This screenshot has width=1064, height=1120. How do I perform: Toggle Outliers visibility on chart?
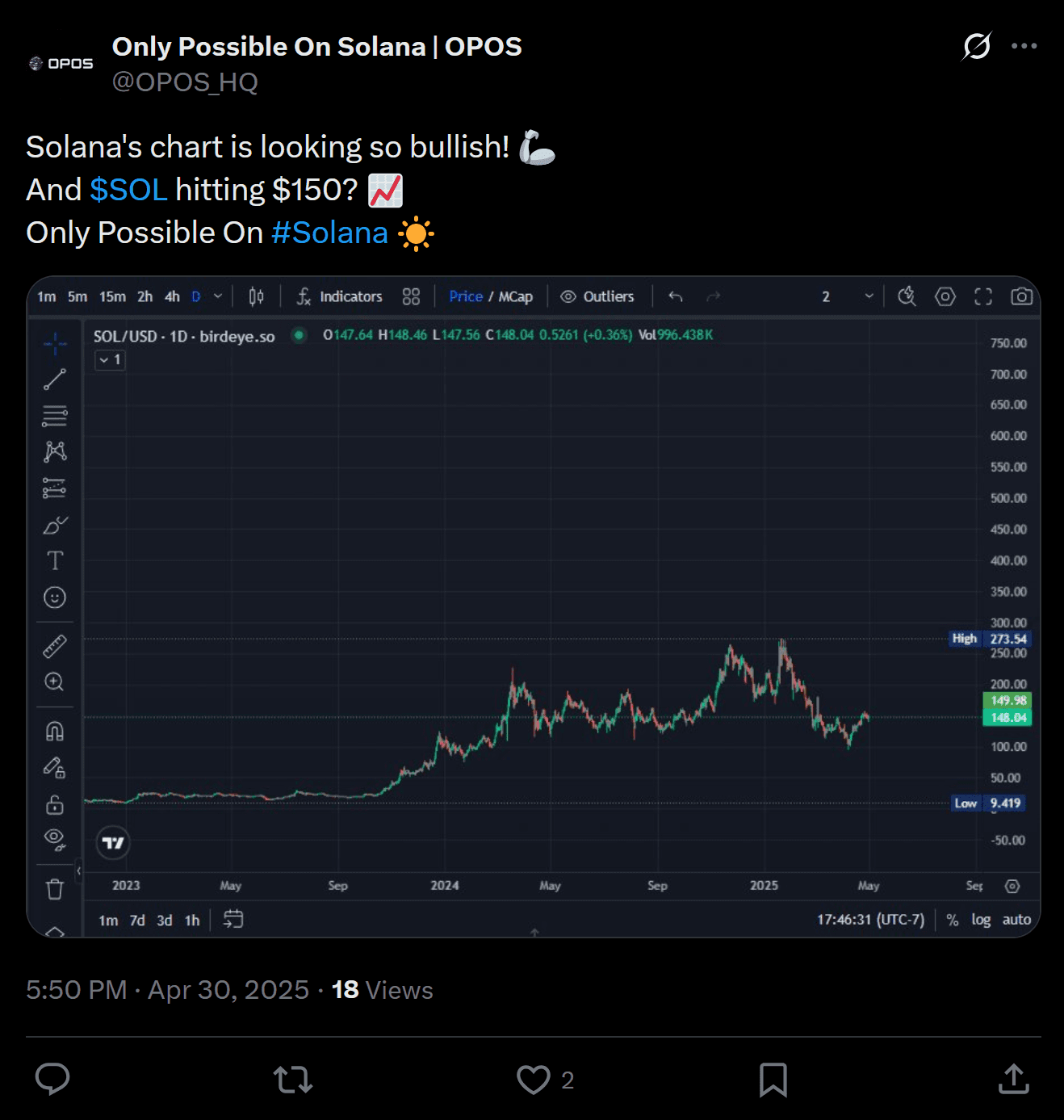point(597,297)
